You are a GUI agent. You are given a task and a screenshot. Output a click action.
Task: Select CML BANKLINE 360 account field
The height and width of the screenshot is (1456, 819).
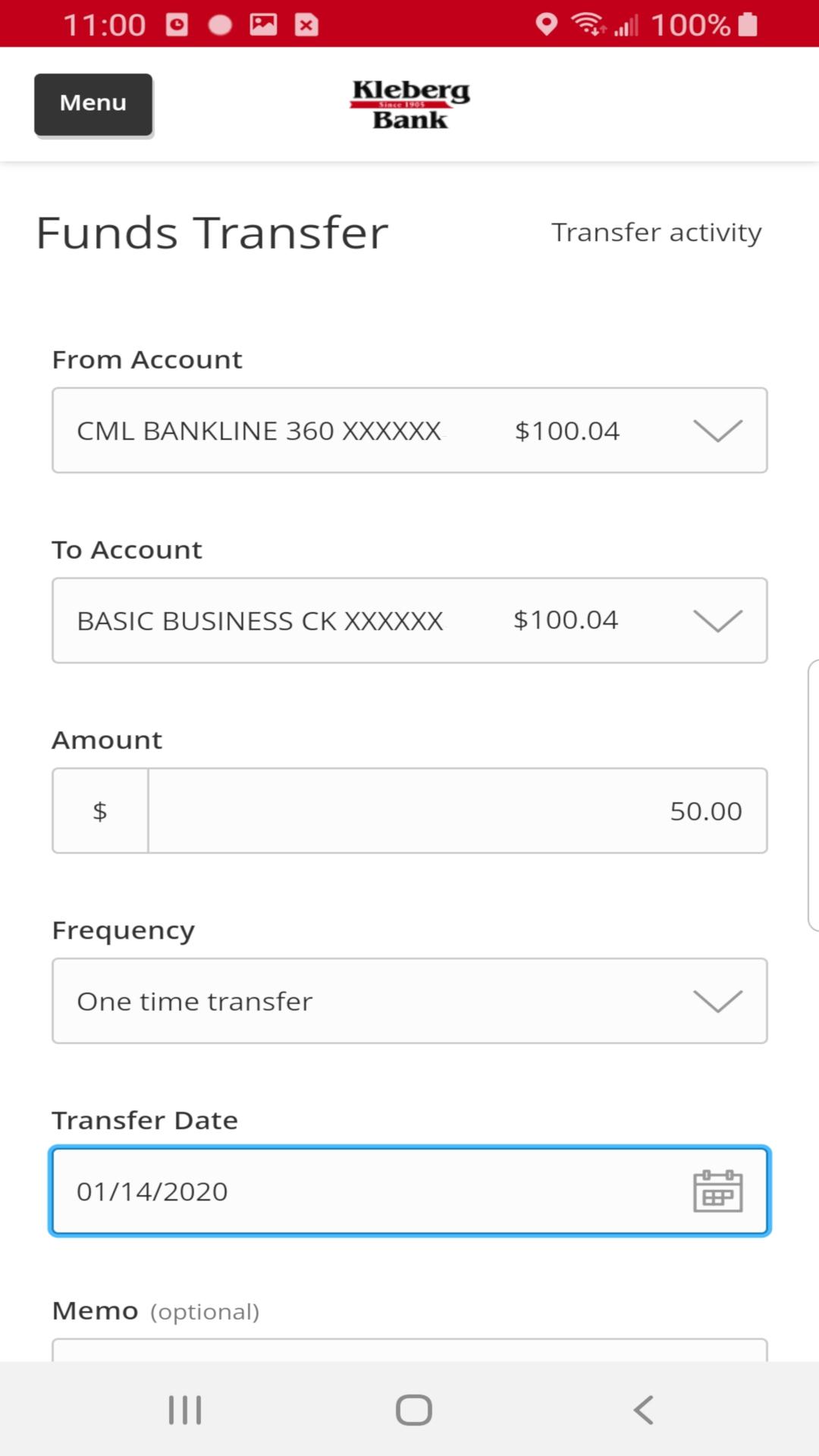point(409,430)
